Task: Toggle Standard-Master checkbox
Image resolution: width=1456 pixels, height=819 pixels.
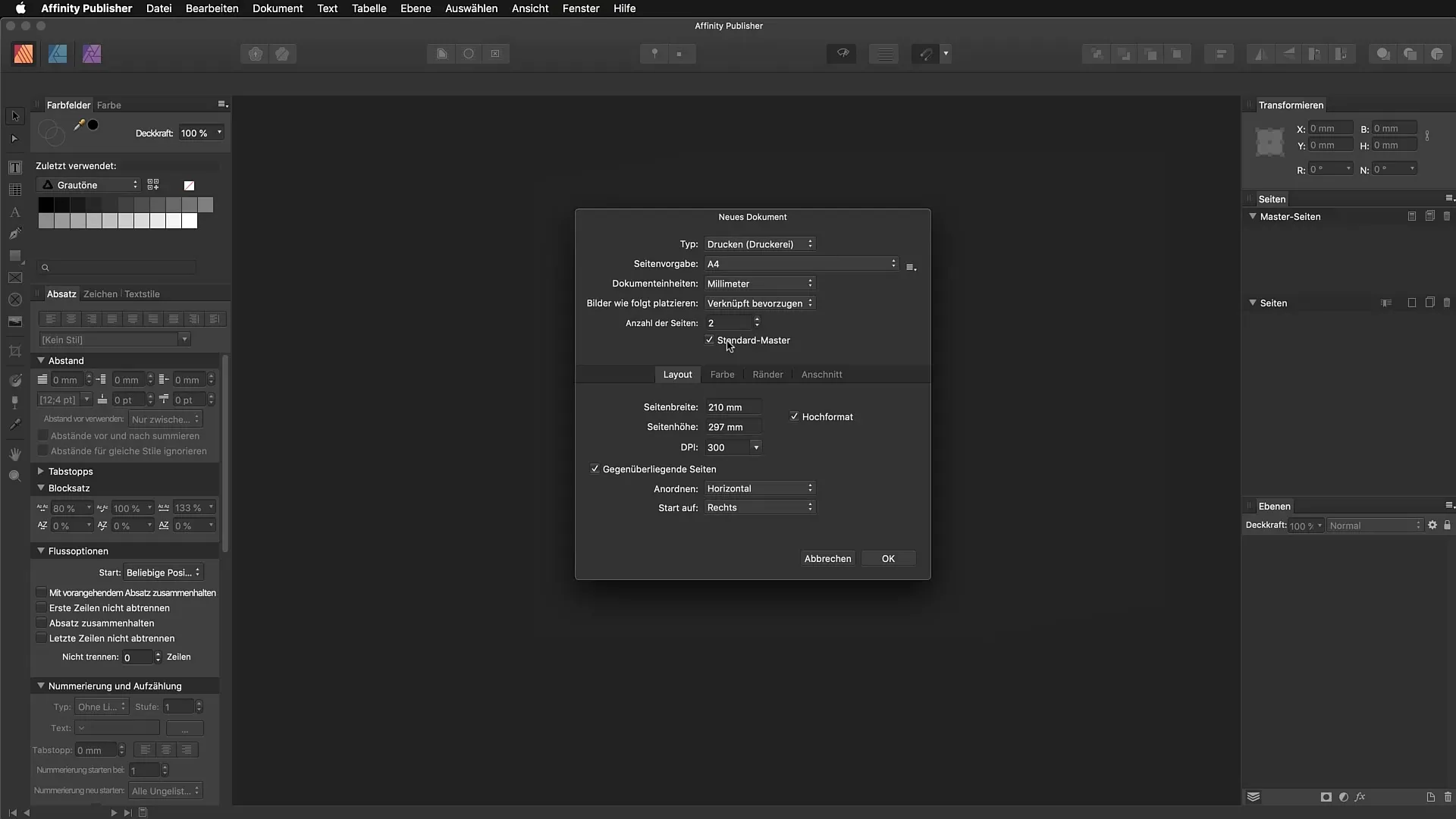Action: tap(710, 340)
